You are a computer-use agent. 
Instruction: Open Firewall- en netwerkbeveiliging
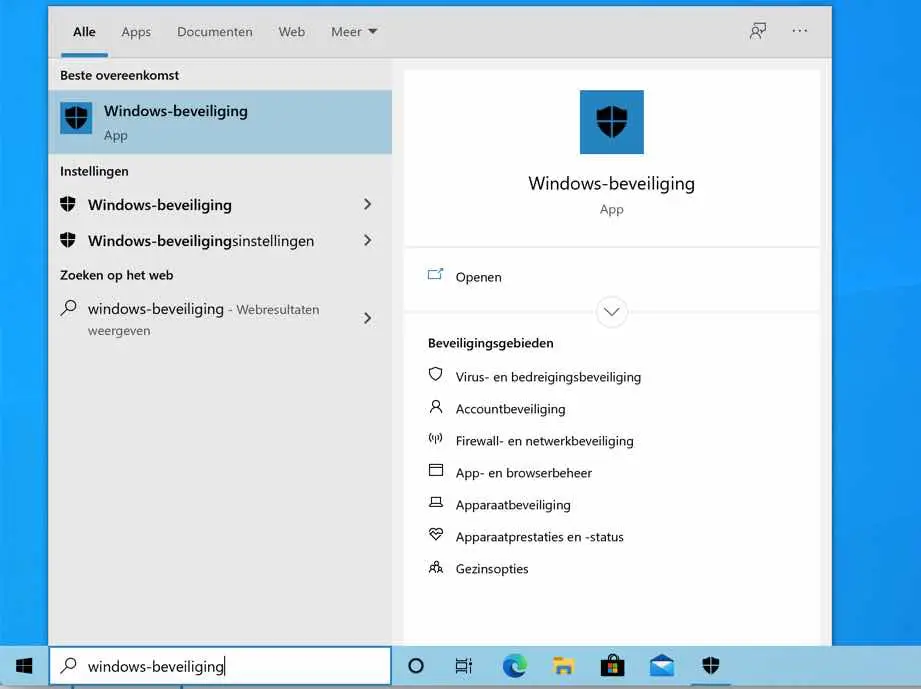pyautogui.click(x=544, y=441)
